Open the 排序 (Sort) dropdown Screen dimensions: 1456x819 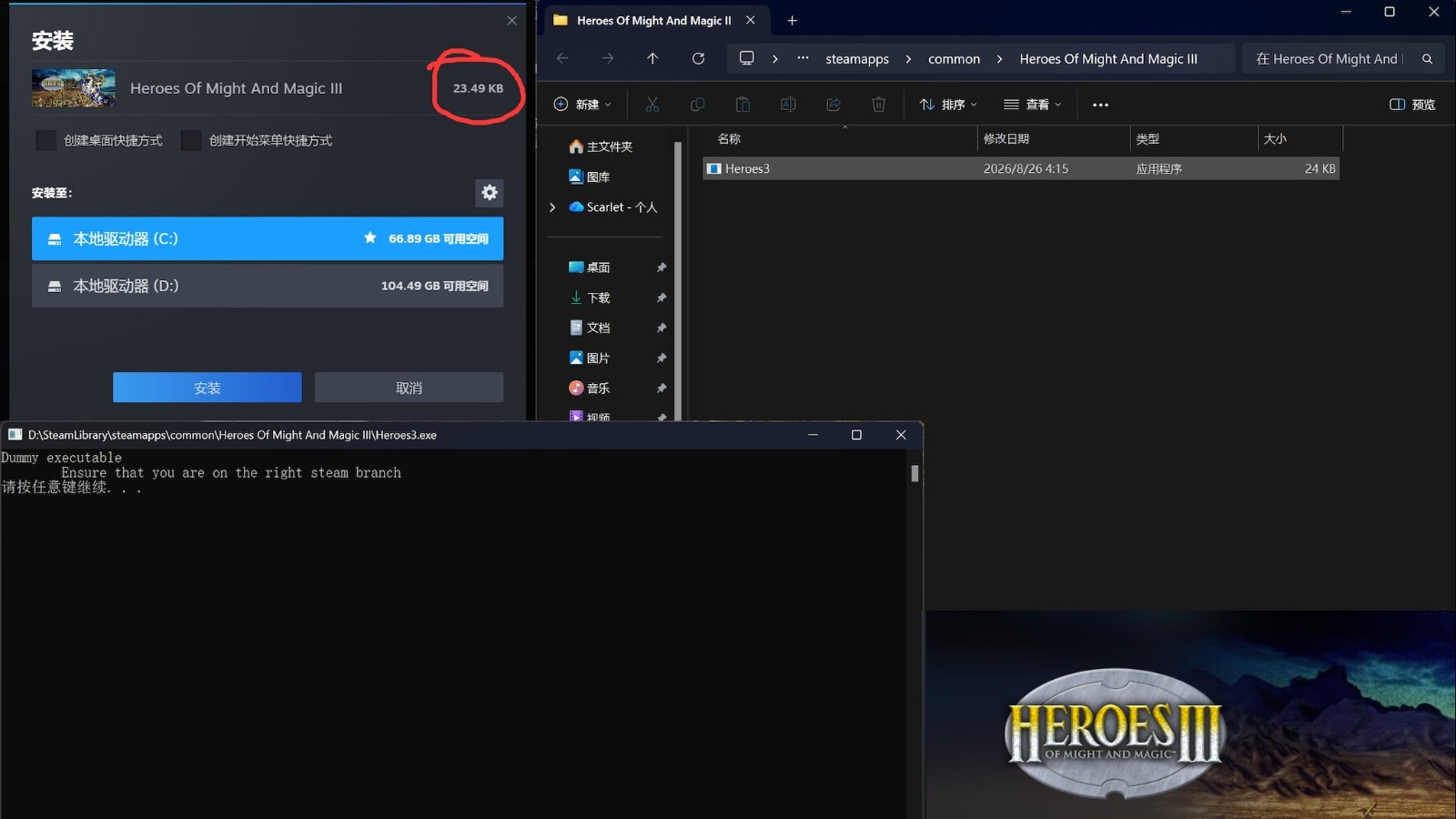tap(948, 105)
